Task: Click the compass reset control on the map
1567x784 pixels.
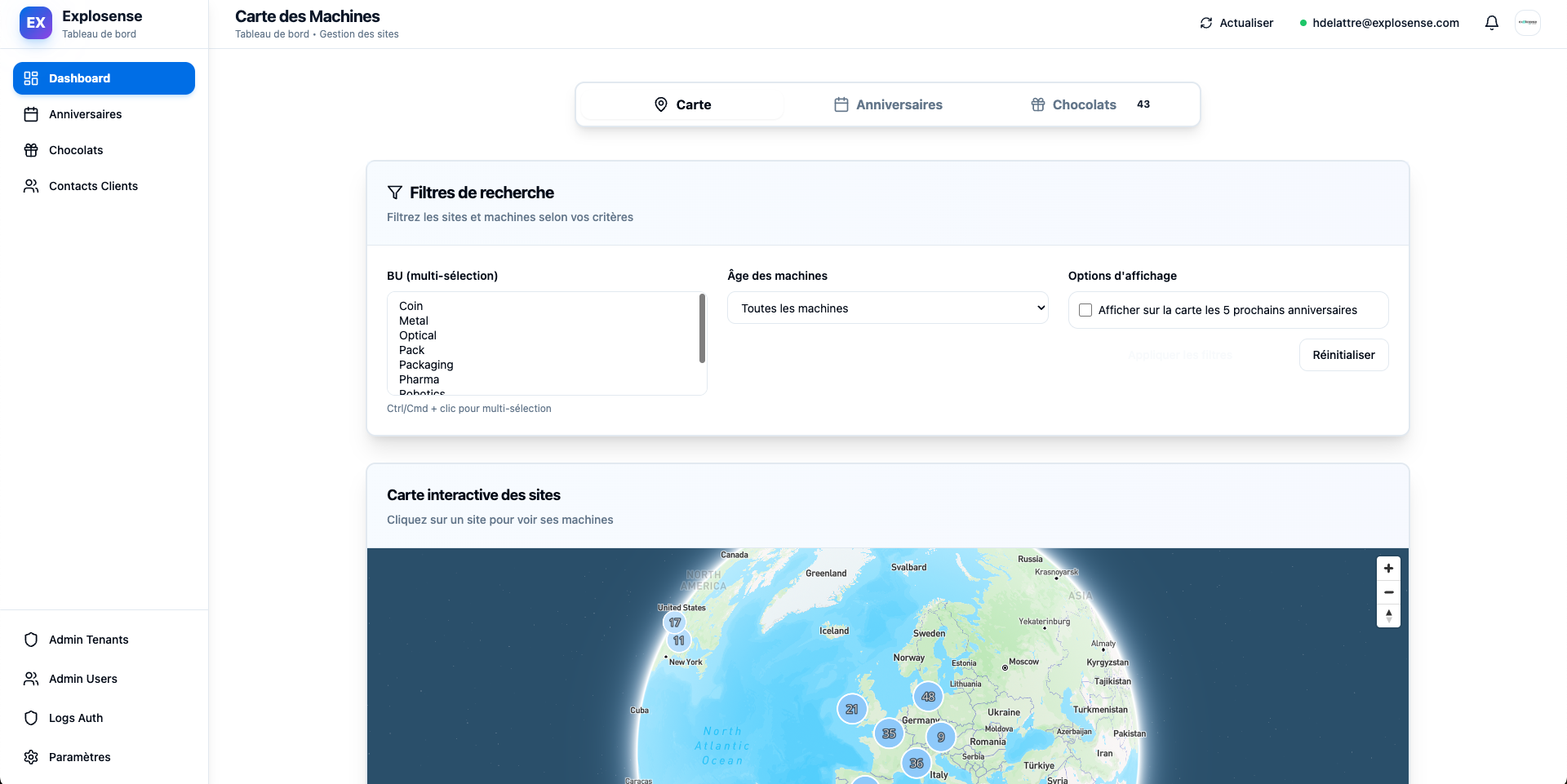Action: pos(1388,616)
